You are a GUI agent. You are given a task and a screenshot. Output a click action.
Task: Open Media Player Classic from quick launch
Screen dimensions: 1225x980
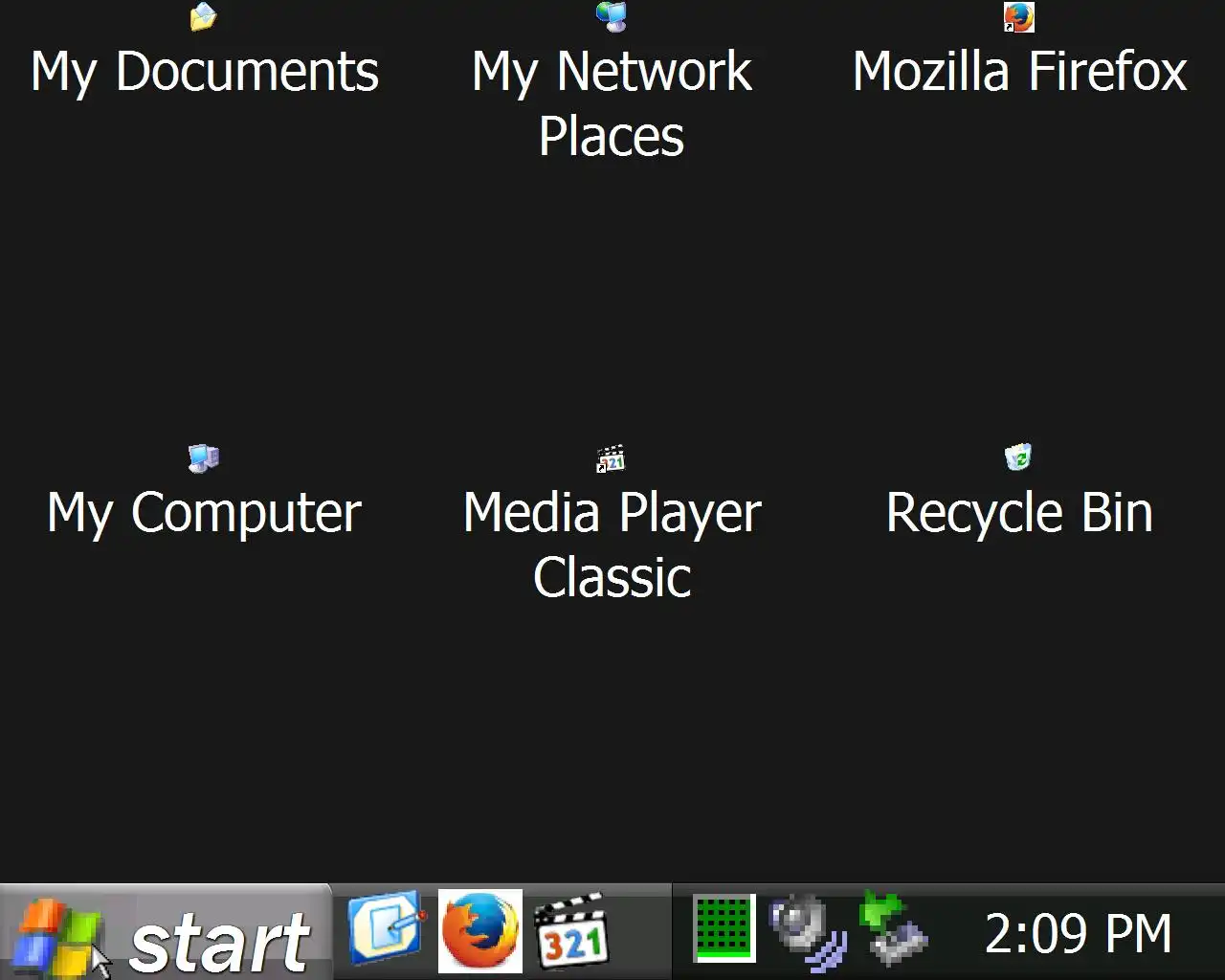pos(571,931)
